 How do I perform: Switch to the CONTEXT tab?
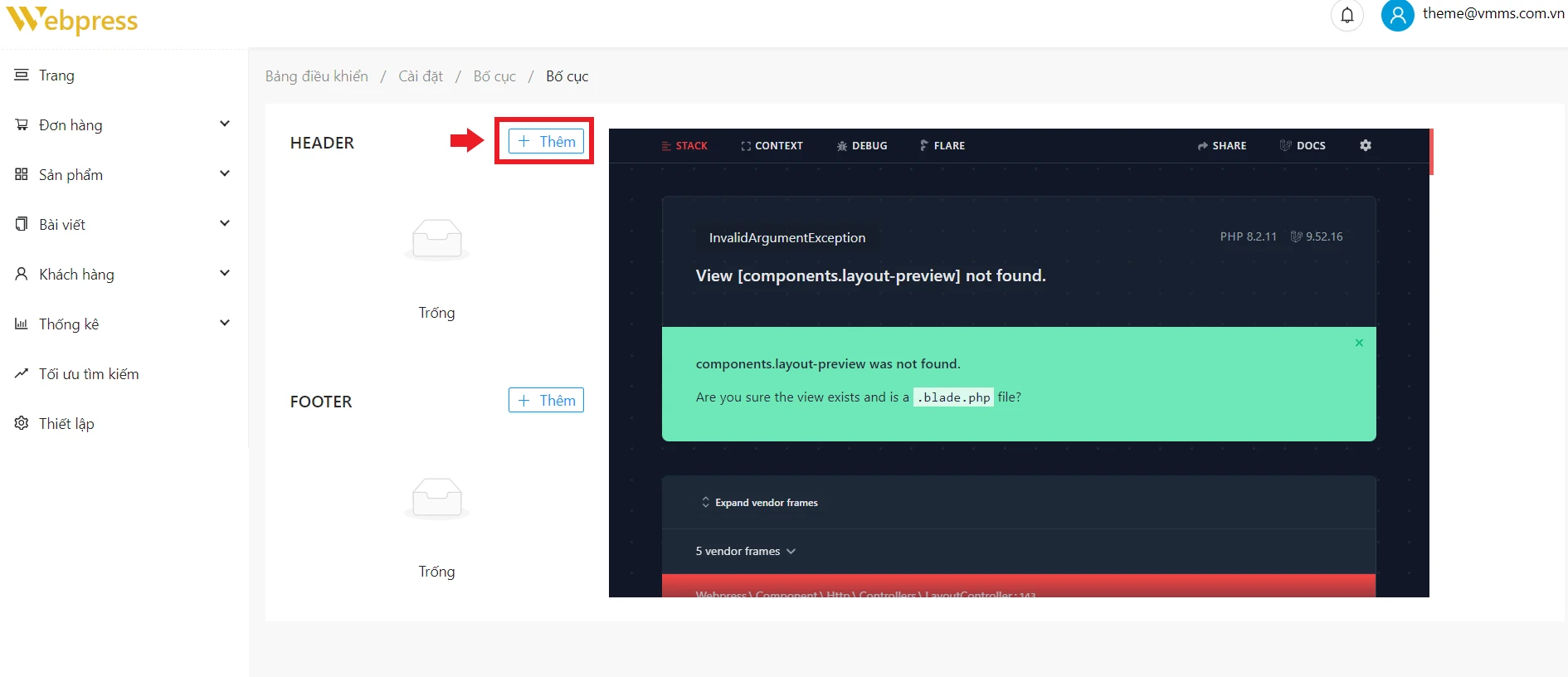point(772,145)
